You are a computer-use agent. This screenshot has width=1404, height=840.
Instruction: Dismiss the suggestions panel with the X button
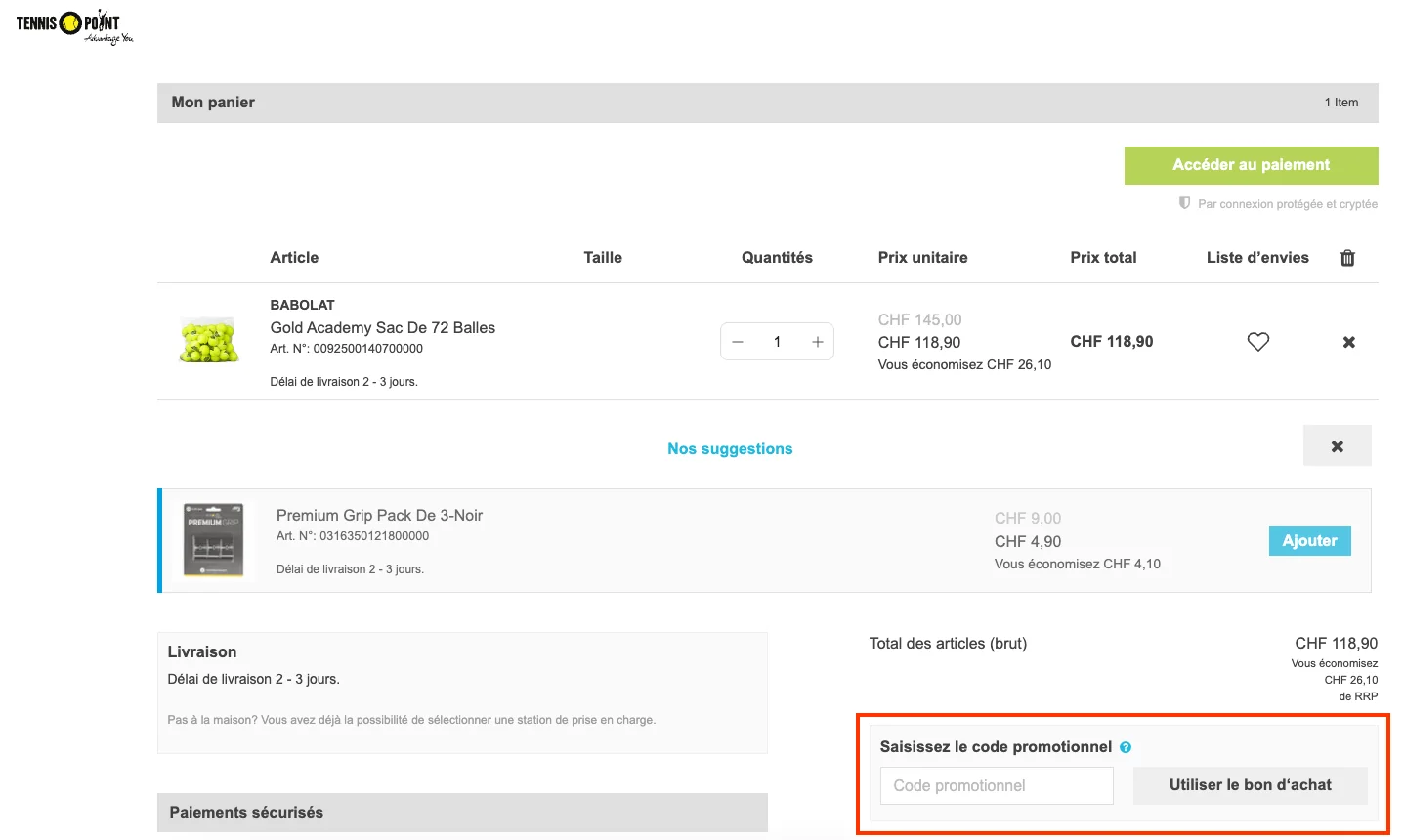1337,444
